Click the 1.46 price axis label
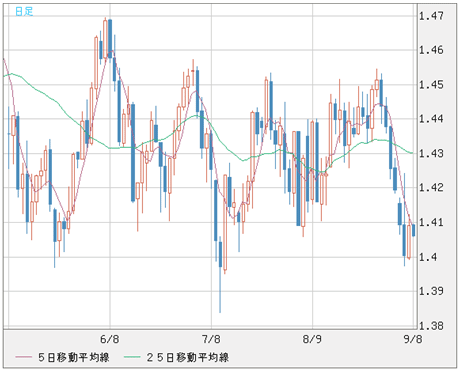Screen dimensions: 461x373 point(431,50)
